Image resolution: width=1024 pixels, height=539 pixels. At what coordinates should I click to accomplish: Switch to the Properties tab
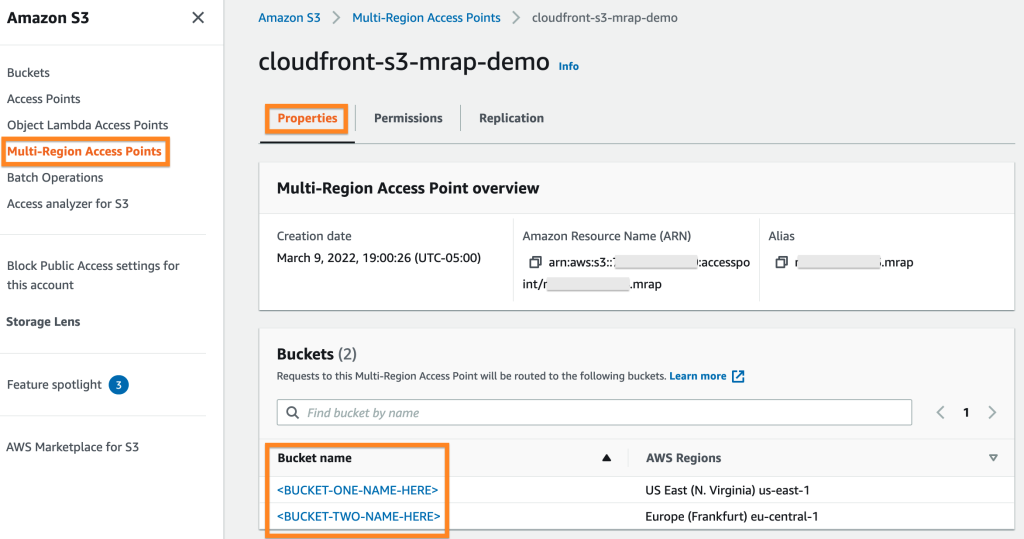[x=307, y=118]
